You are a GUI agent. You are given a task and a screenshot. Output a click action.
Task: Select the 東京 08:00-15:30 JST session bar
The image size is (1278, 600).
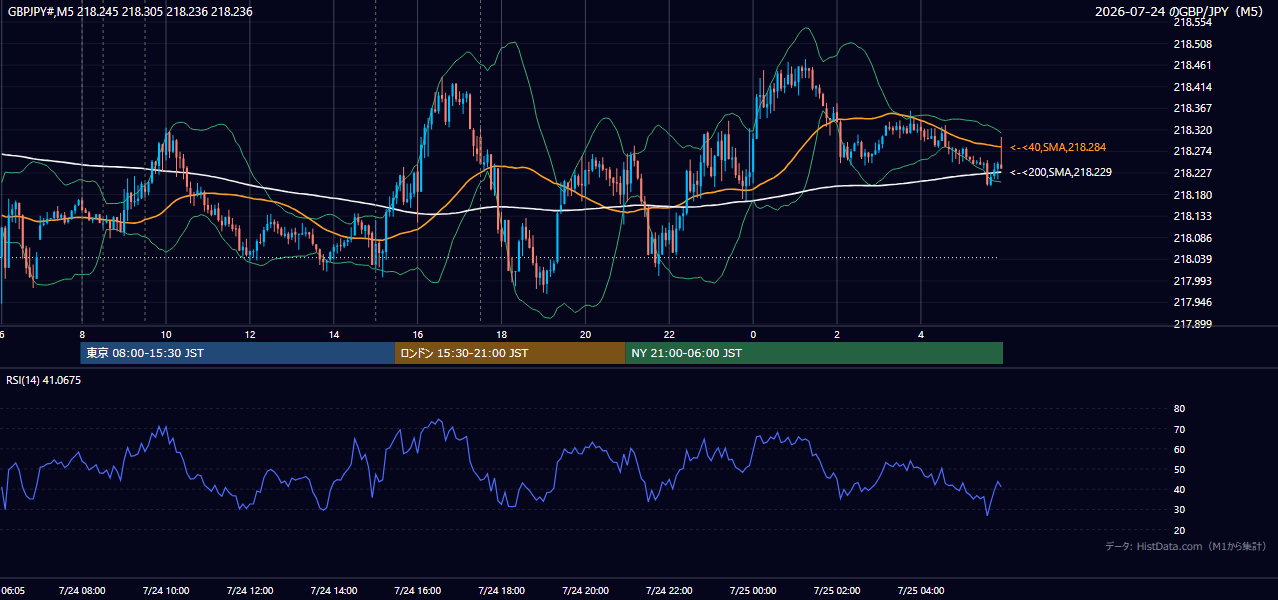click(238, 353)
